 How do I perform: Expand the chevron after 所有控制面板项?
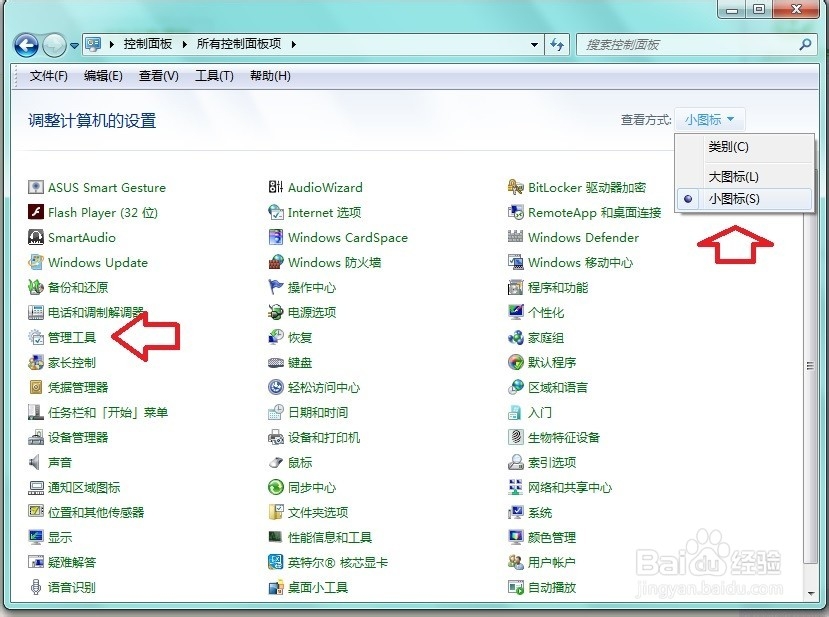tap(294, 44)
